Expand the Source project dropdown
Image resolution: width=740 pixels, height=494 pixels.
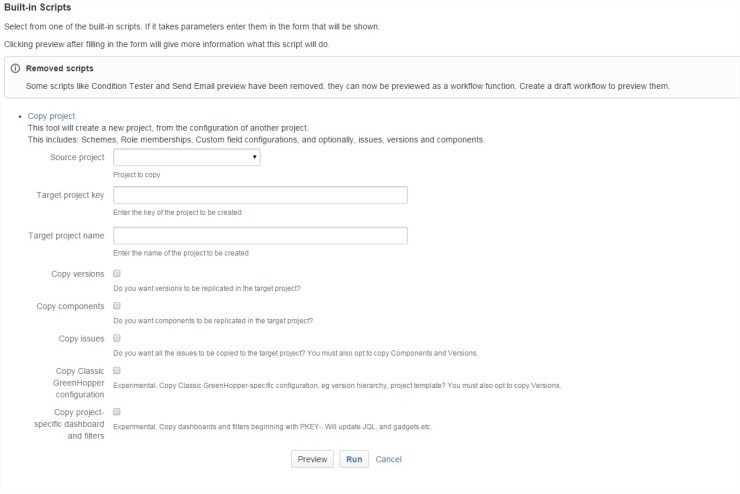[187, 157]
